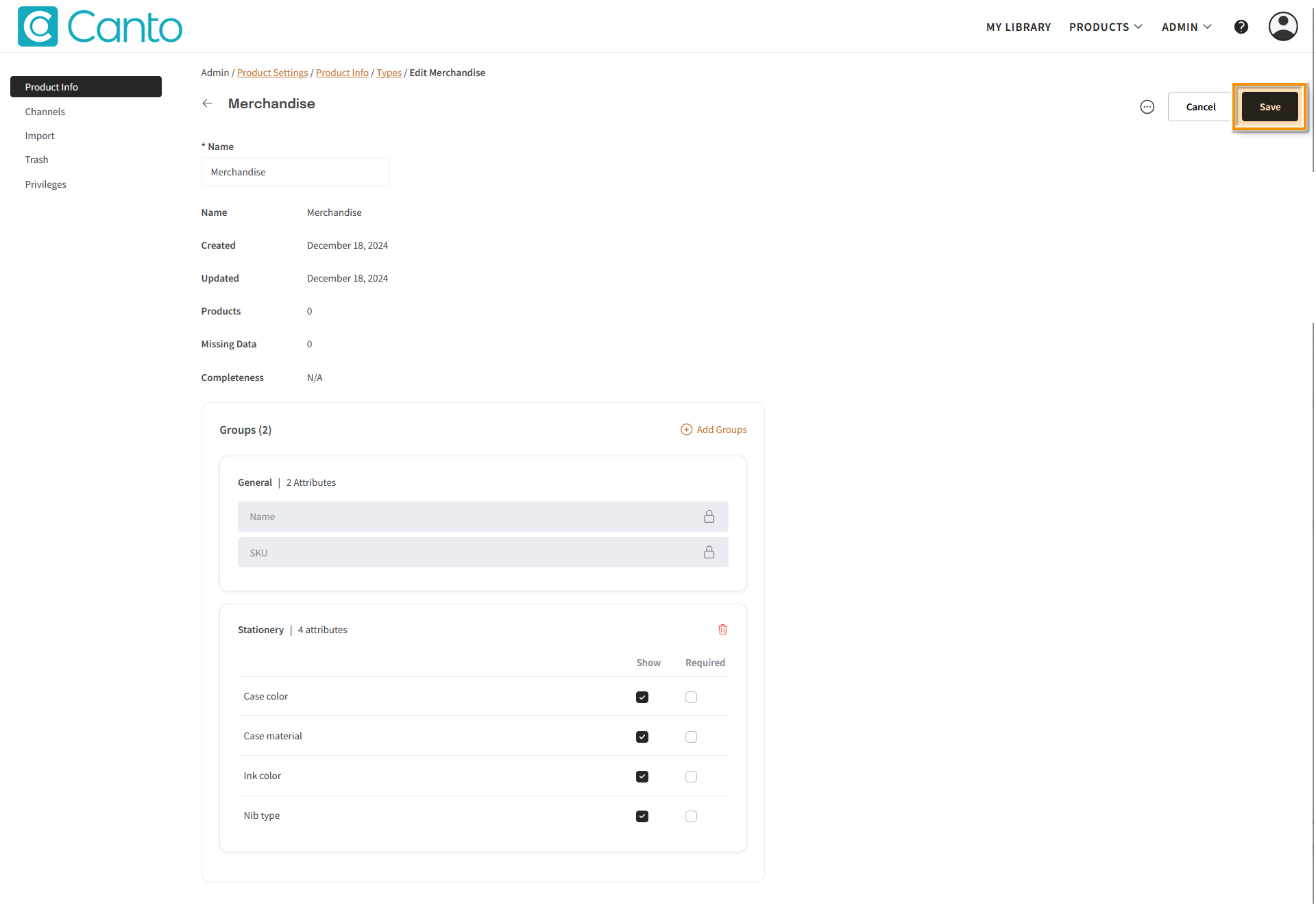This screenshot has width=1316, height=912.
Task: Uncheck Show for Case color
Action: pyautogui.click(x=642, y=697)
